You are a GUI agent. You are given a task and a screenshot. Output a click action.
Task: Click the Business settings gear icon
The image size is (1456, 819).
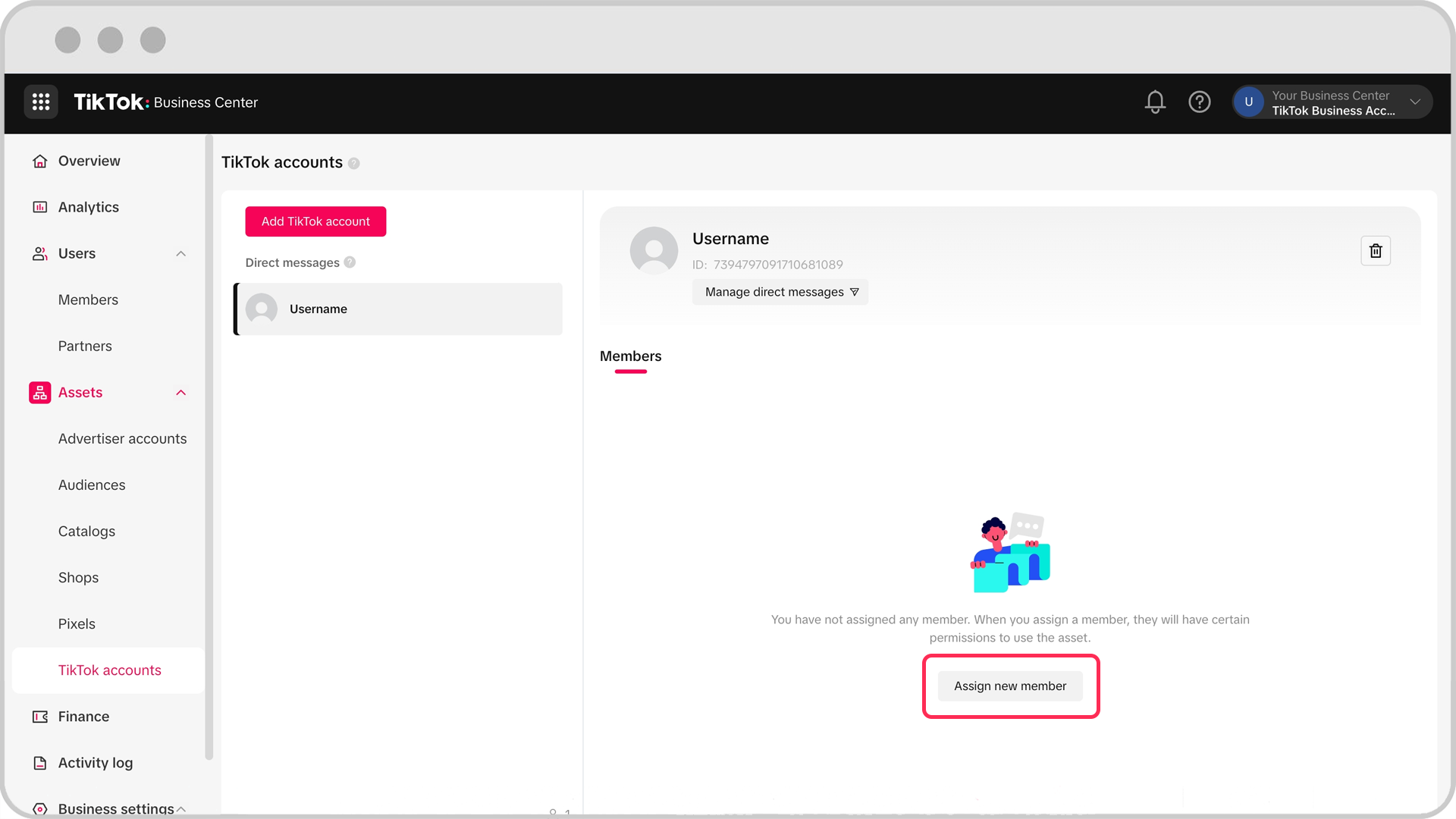coord(40,808)
